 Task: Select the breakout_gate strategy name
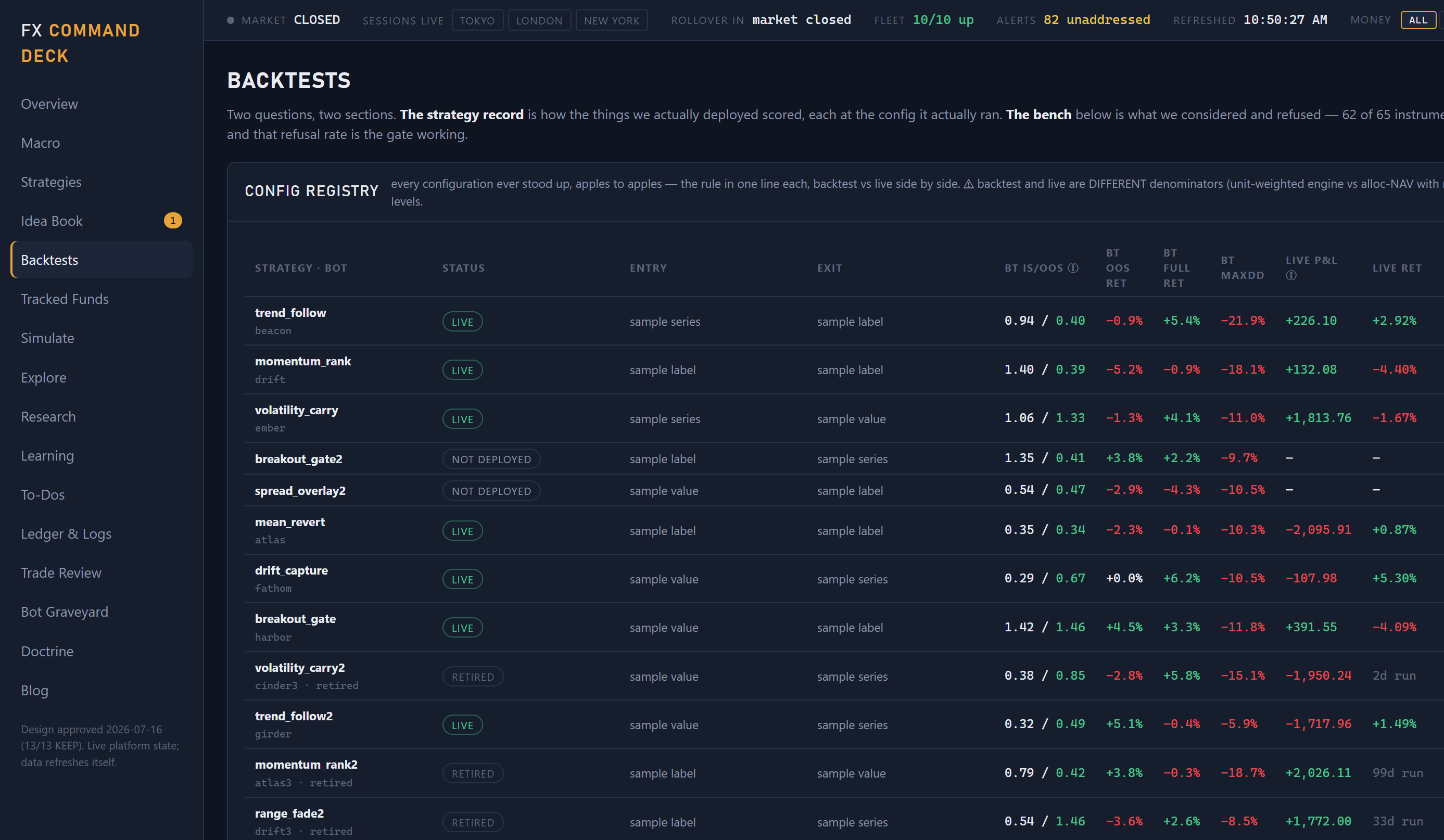click(295, 619)
